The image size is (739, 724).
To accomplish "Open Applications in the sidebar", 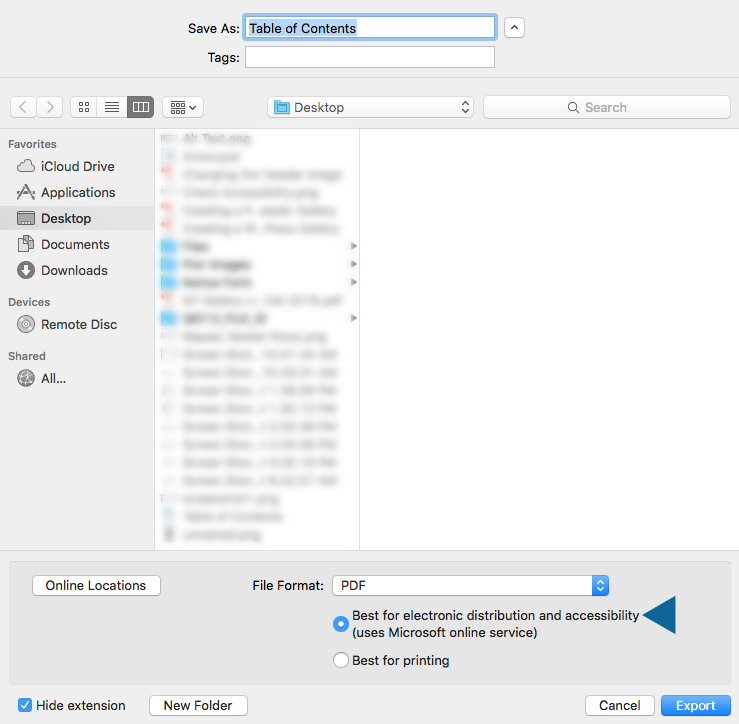I will click(x=77, y=192).
